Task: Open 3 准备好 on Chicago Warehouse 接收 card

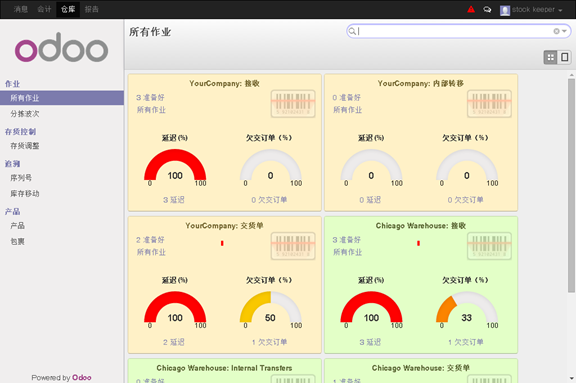Action: coord(346,240)
